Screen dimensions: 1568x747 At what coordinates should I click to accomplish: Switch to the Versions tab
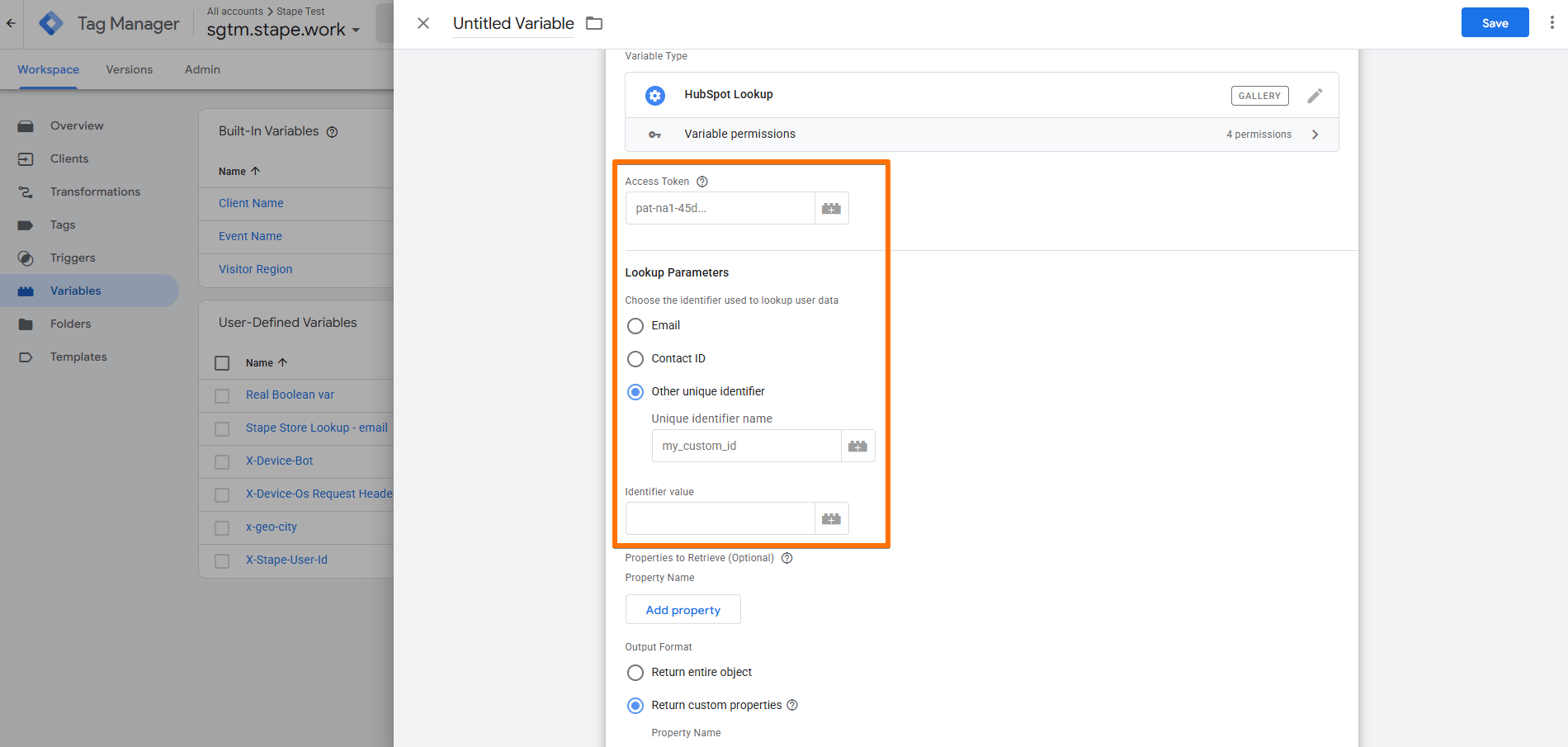click(x=130, y=69)
